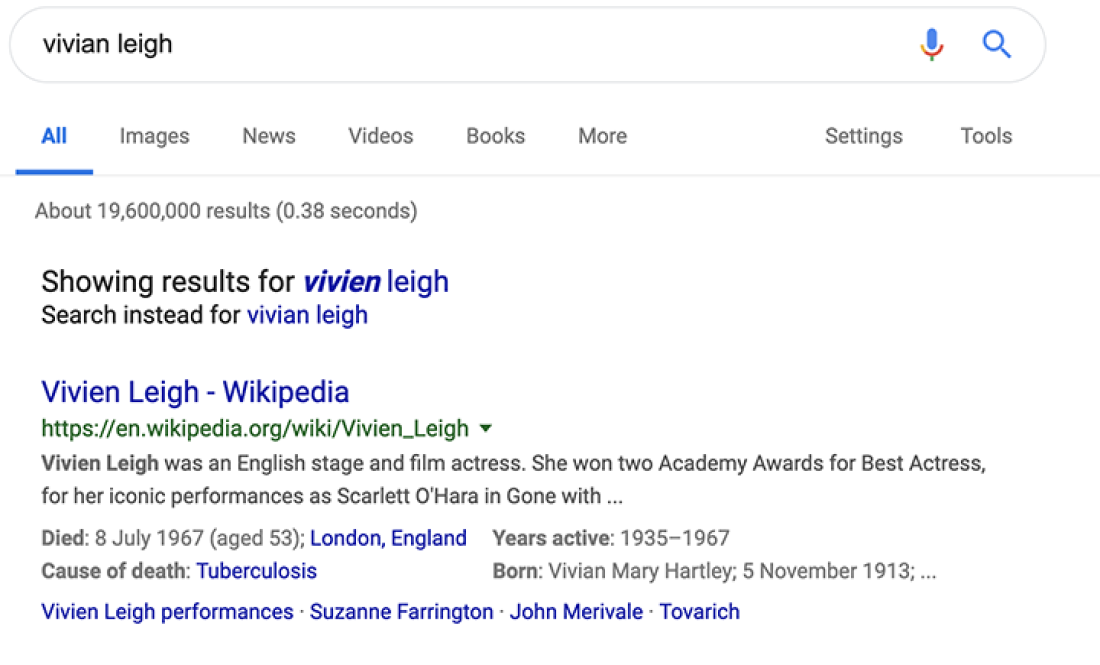Click inside the search query input field
Image resolution: width=1100 pixels, height=665 pixels.
click(300, 44)
